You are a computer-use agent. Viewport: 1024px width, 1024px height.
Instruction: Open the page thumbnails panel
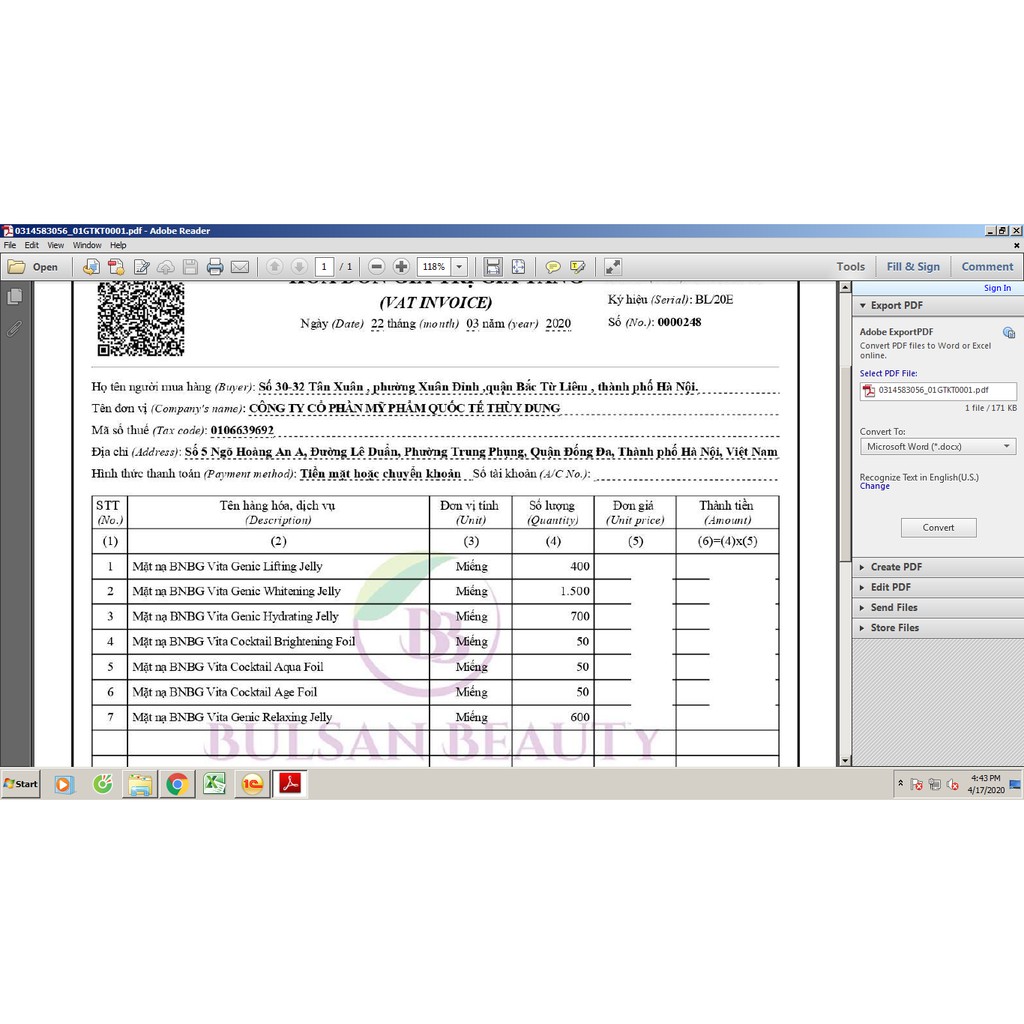(15, 297)
